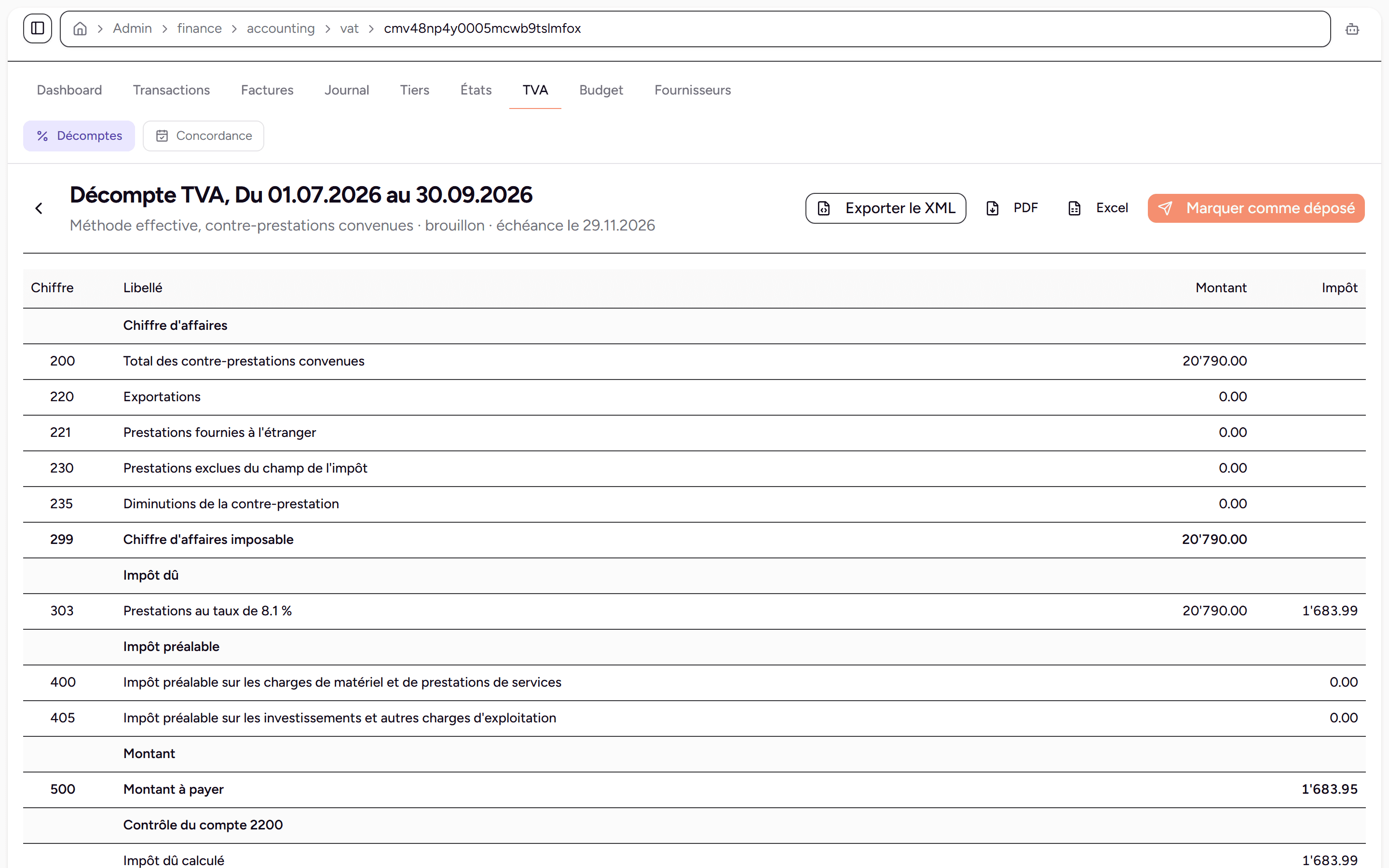Screen dimensions: 1389x868
Task: Click the breadcrumb ID cmv48np4y0005mcwb9tslmfox
Action: pos(482,29)
